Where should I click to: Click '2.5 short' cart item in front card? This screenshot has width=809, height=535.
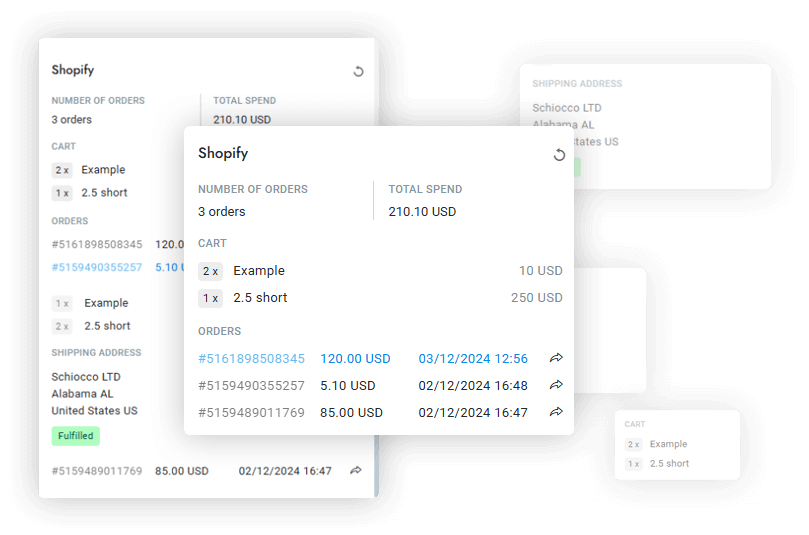pyautogui.click(x=260, y=298)
